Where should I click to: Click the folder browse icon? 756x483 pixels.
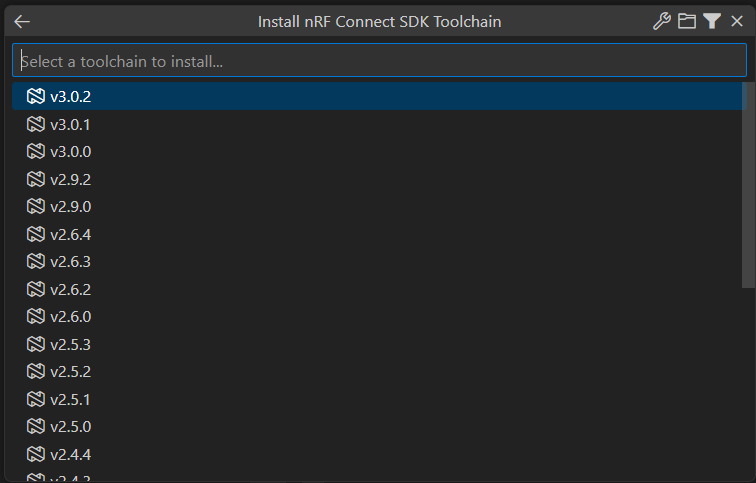[687, 21]
